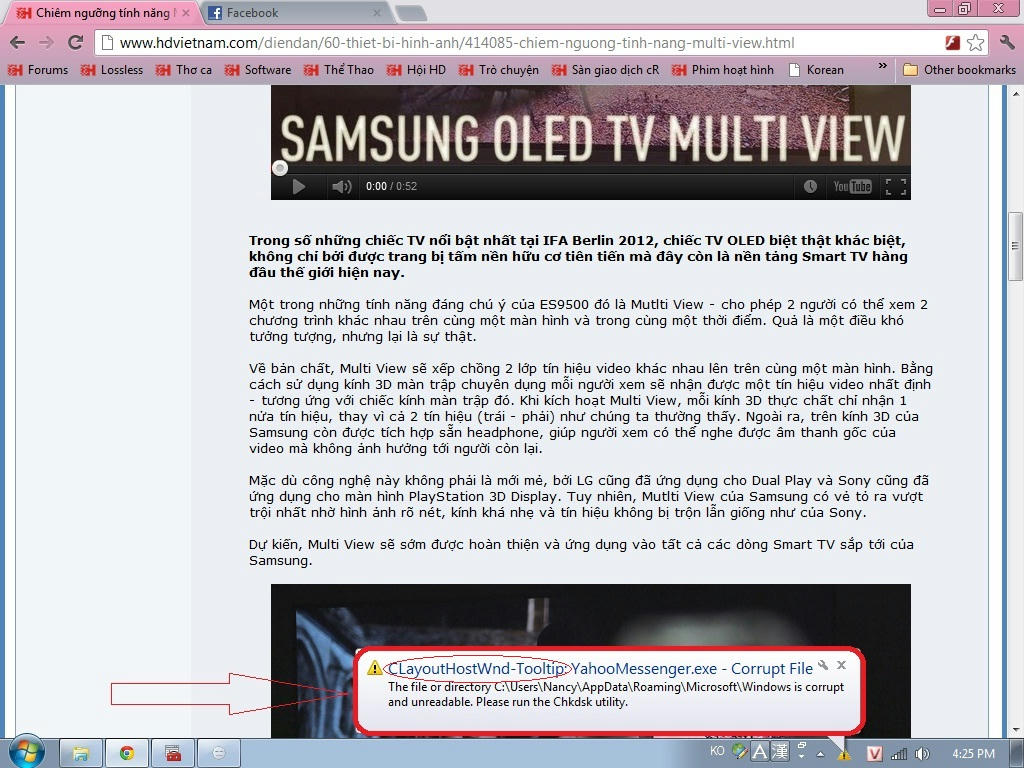Go back with the browser back arrow

coord(18,43)
